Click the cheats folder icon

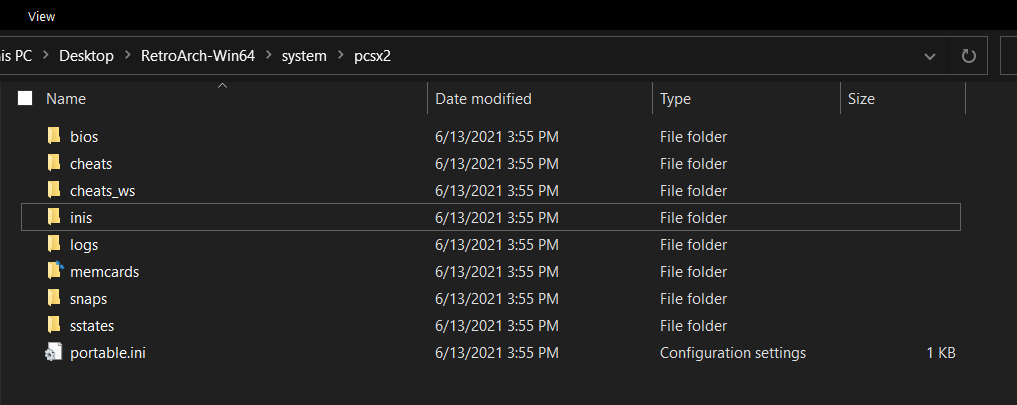[x=54, y=164]
